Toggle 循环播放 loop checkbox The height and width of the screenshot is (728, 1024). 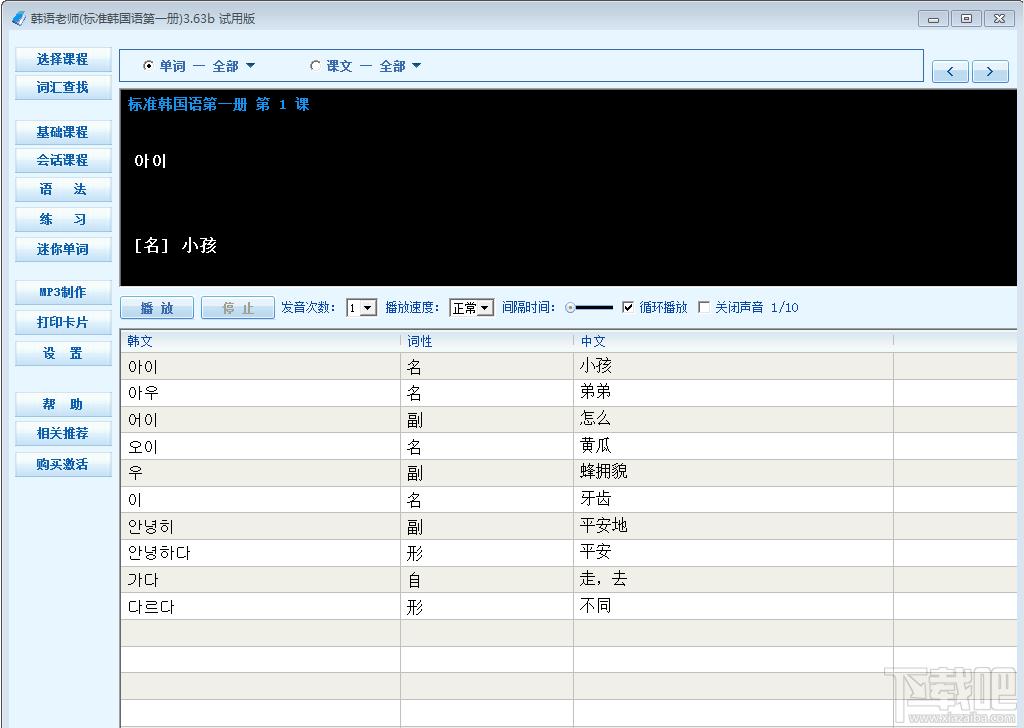click(x=628, y=307)
